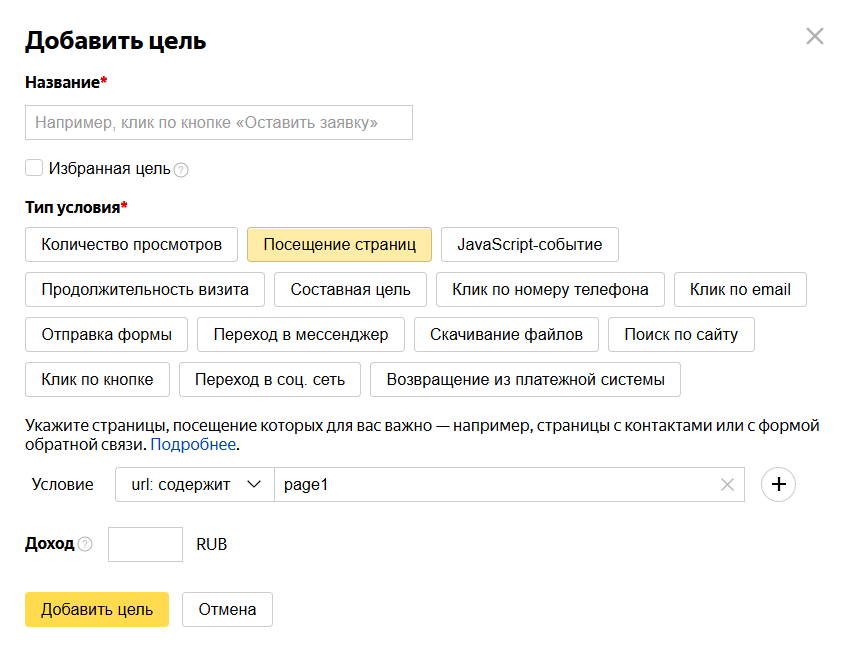Image resolution: width=850 pixels, height=652 pixels.
Task: Click the help icon next to Доход
Action: [85, 545]
